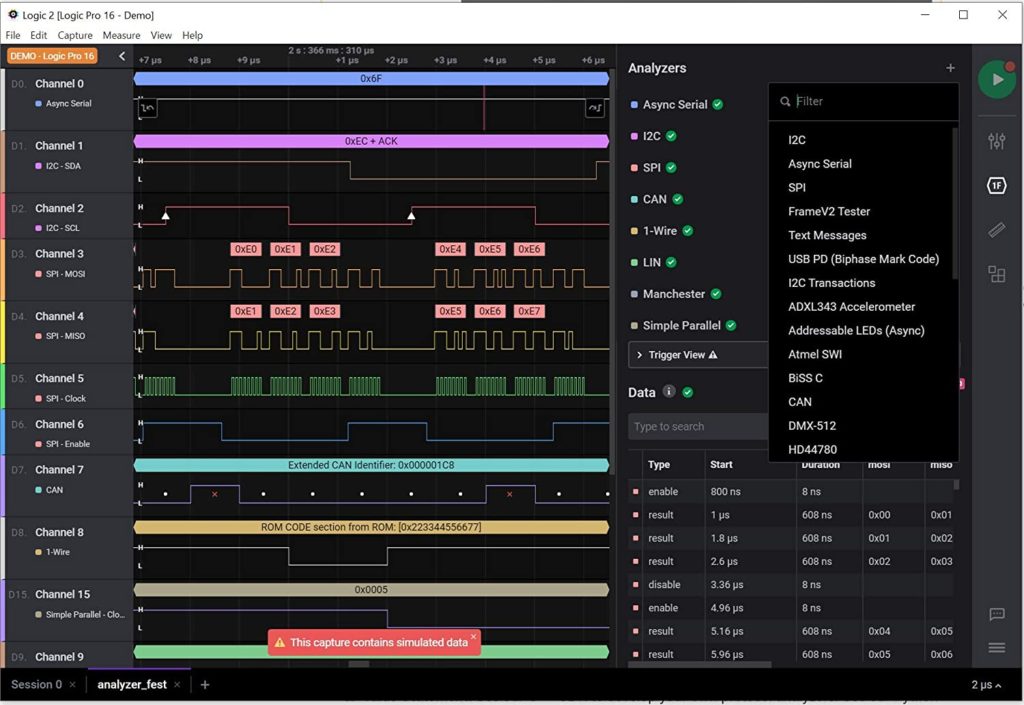Screen dimensions: 1024x705
Task: Close the analyzer_fest tab
Action: click(177, 685)
